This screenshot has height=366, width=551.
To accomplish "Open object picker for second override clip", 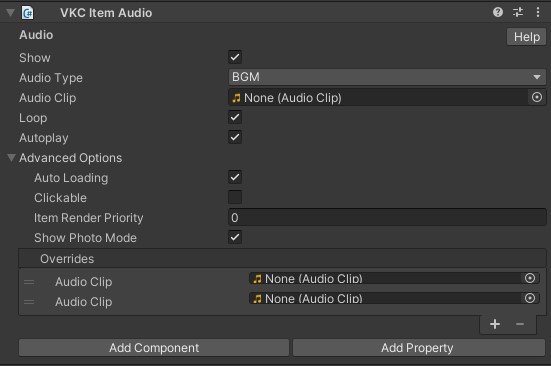I will click(530, 298).
